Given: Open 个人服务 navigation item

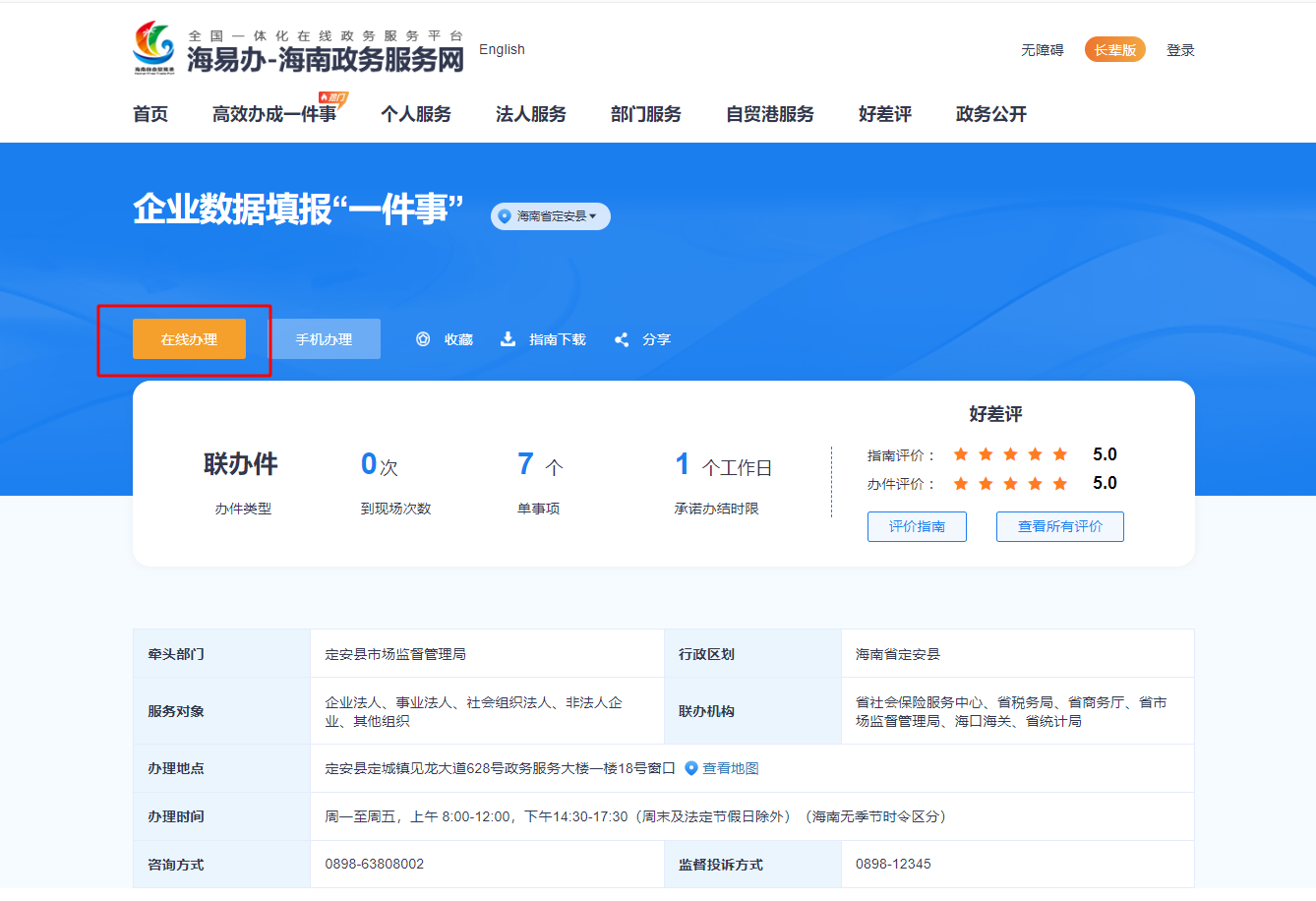Looking at the screenshot, I should [416, 114].
